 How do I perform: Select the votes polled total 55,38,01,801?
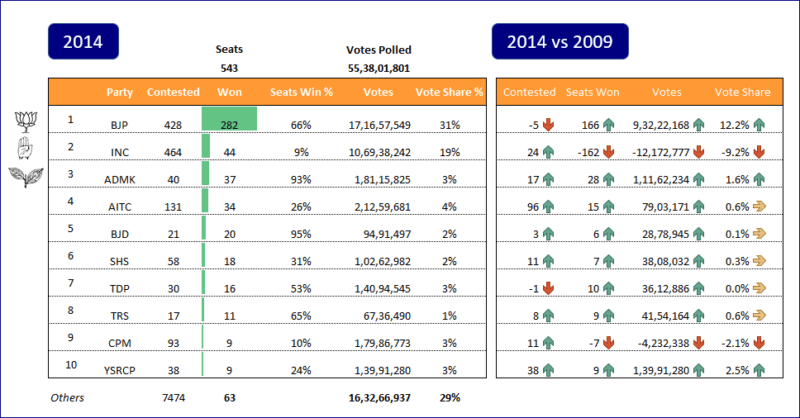(379, 68)
